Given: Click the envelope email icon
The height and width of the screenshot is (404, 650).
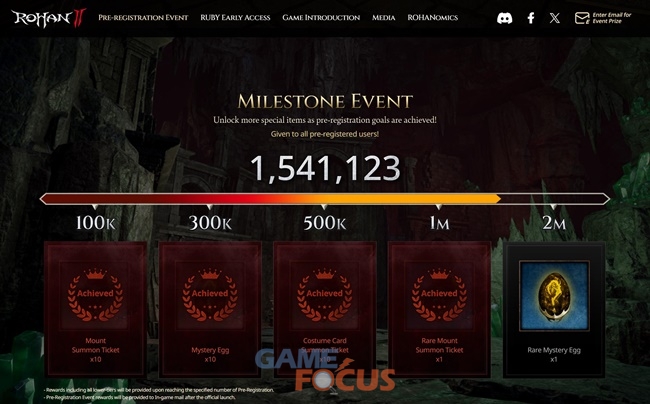Looking at the screenshot, I should tap(582, 18).
